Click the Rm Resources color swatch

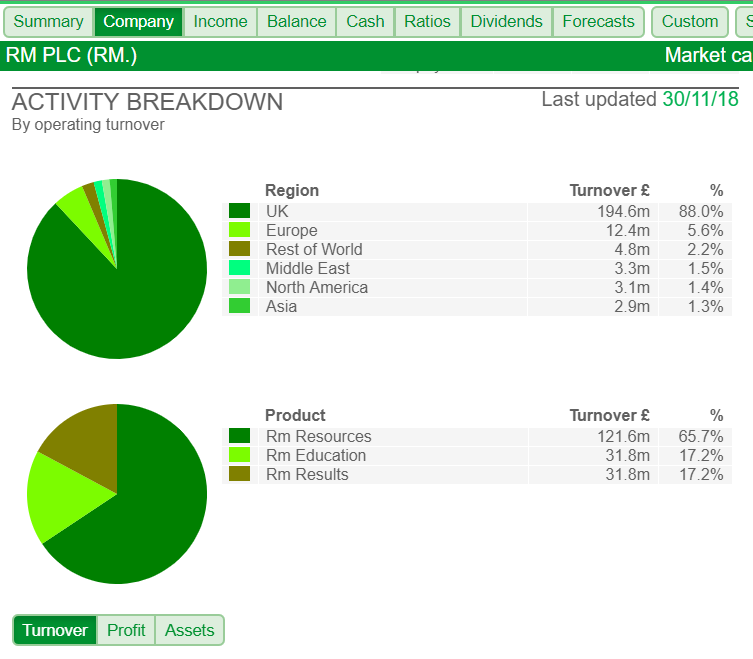click(x=239, y=436)
